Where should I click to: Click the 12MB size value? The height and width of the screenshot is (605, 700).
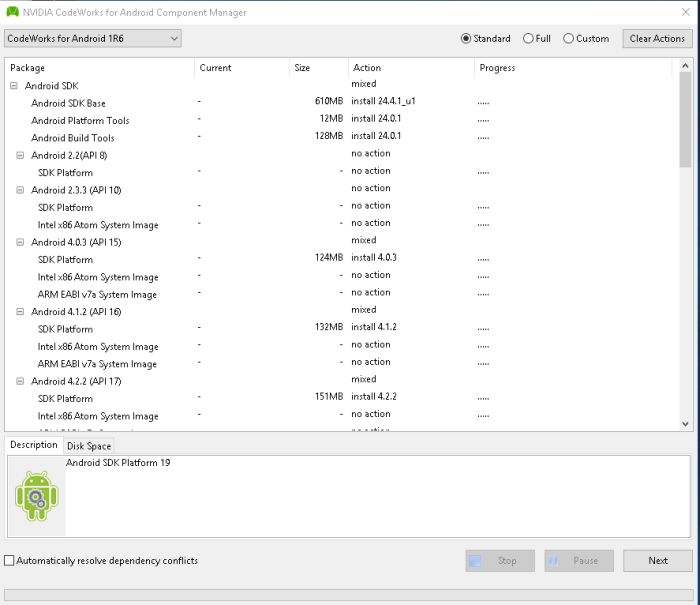coord(331,118)
